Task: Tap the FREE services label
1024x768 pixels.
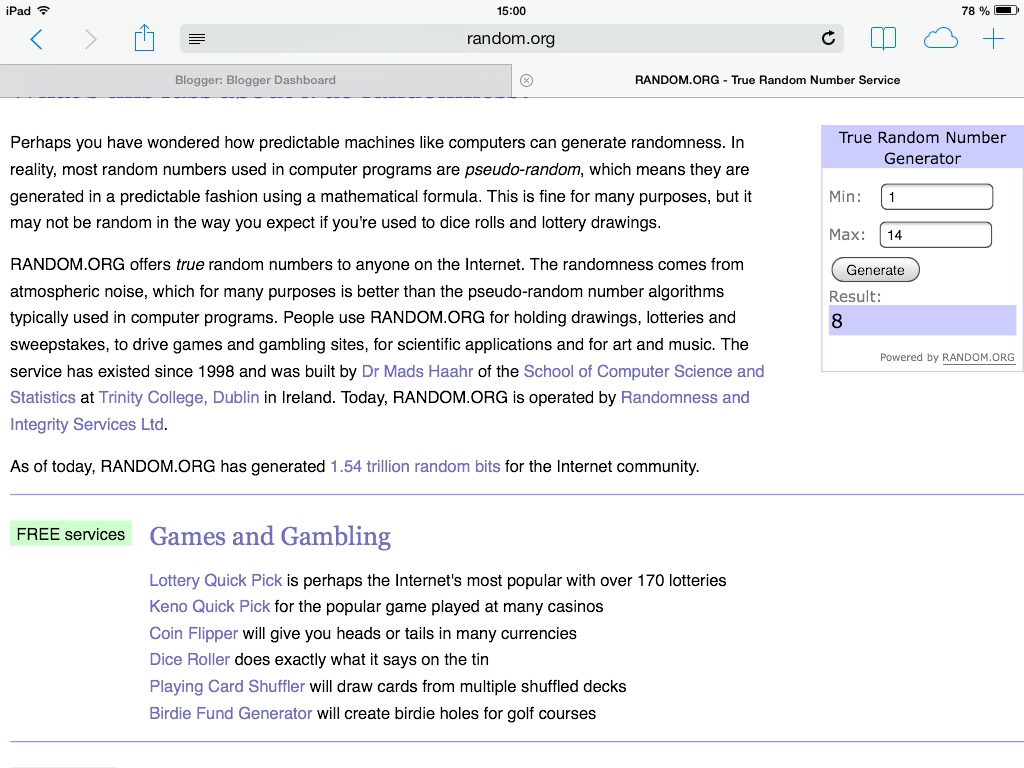Action: pyautogui.click(x=71, y=534)
